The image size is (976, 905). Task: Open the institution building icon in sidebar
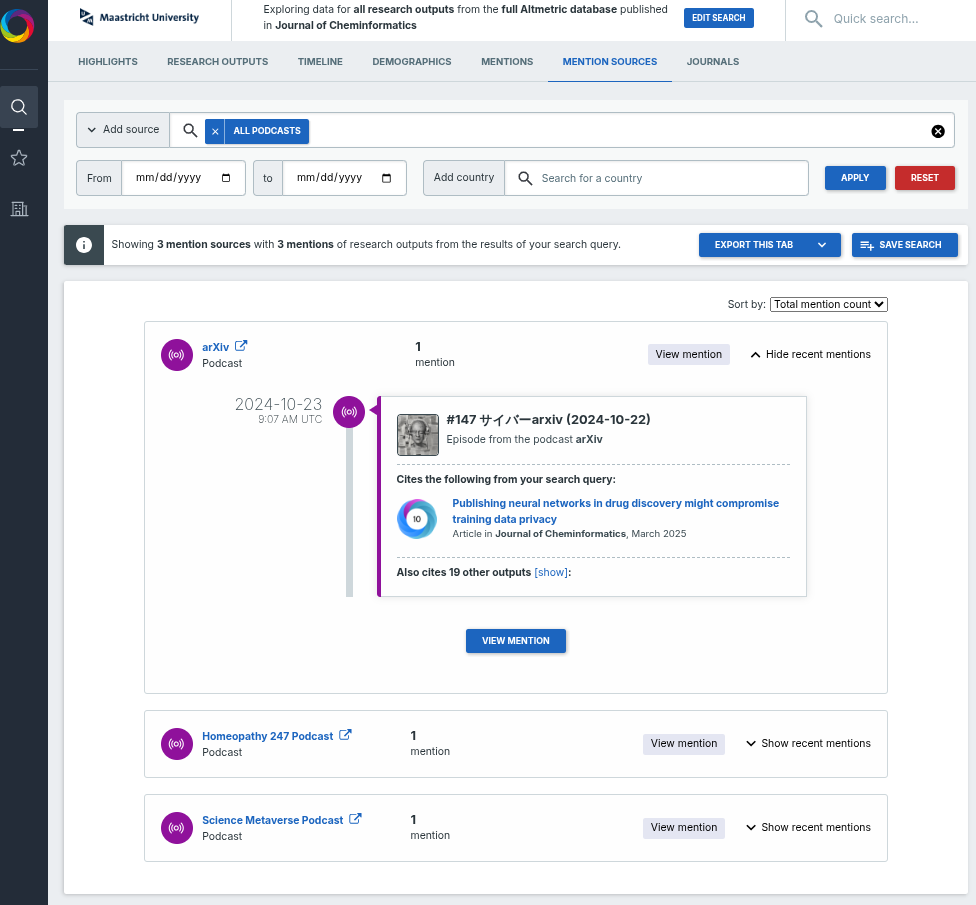tap(18, 209)
